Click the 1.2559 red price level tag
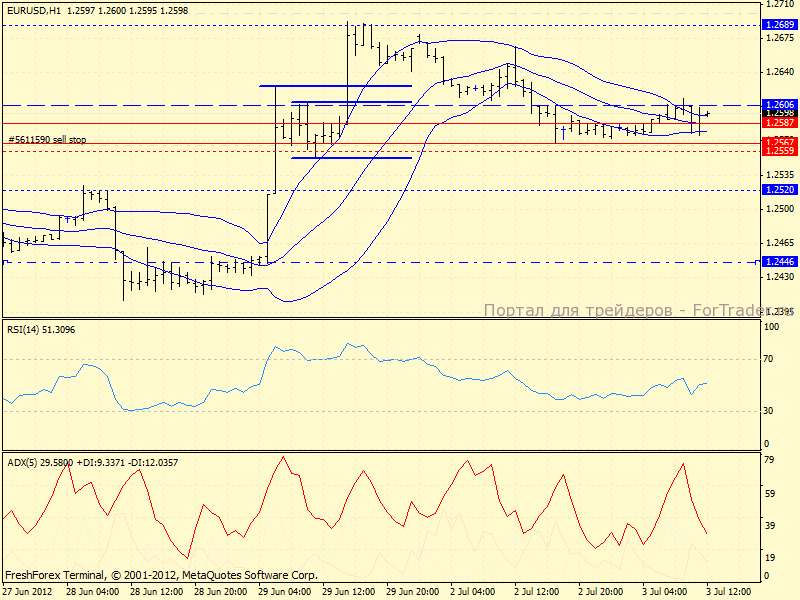This screenshot has height=600, width=800. click(780, 151)
